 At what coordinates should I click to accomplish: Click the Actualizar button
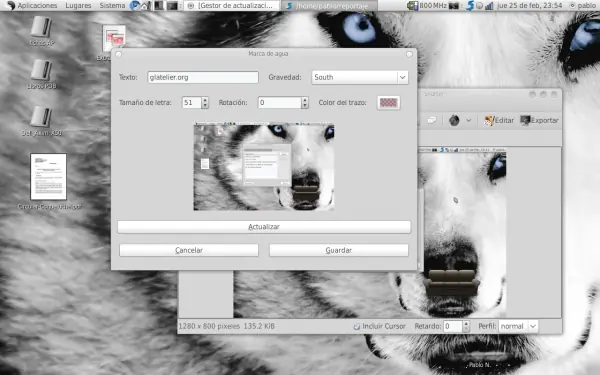(x=264, y=227)
